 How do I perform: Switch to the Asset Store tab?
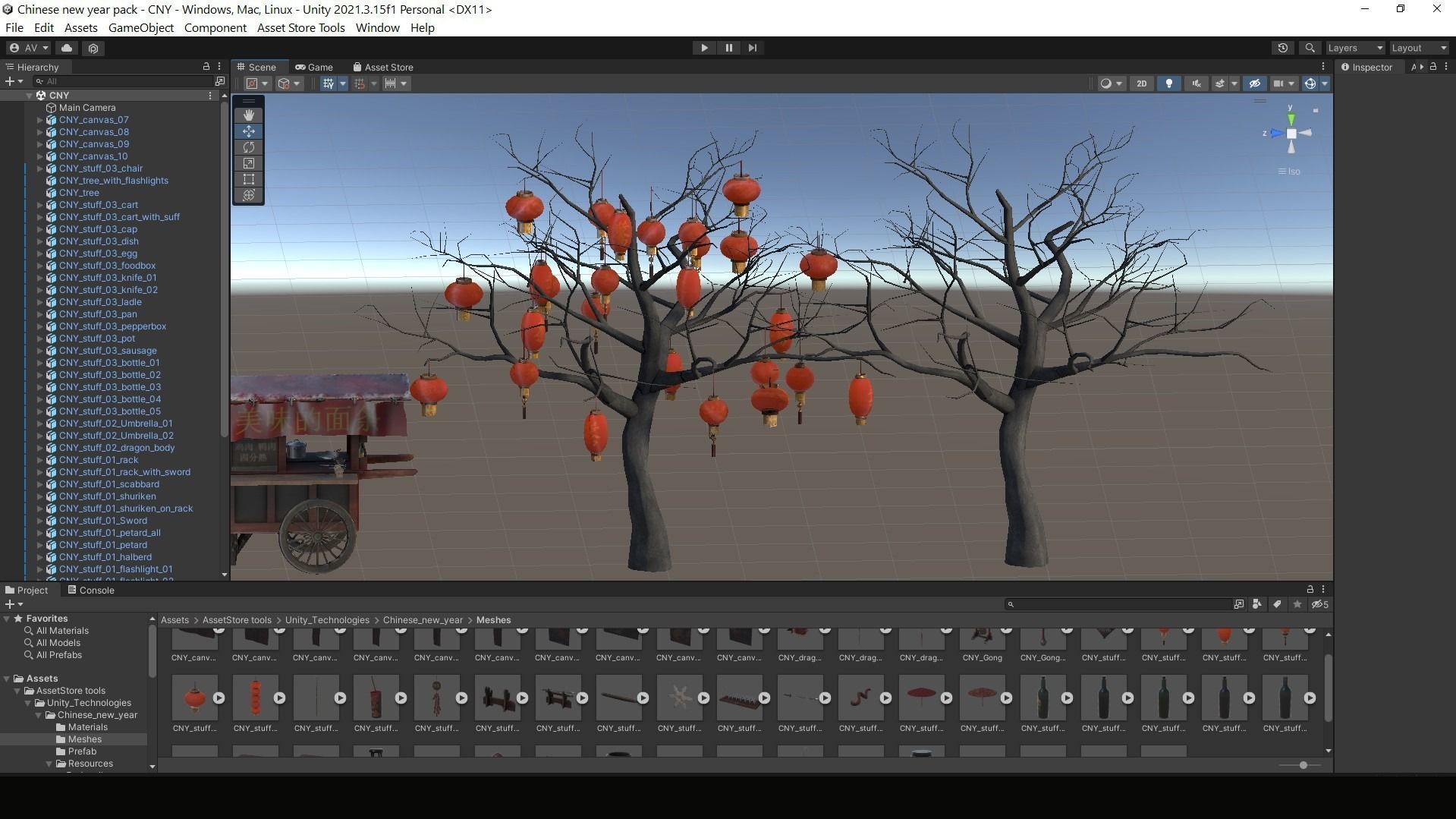(x=383, y=67)
